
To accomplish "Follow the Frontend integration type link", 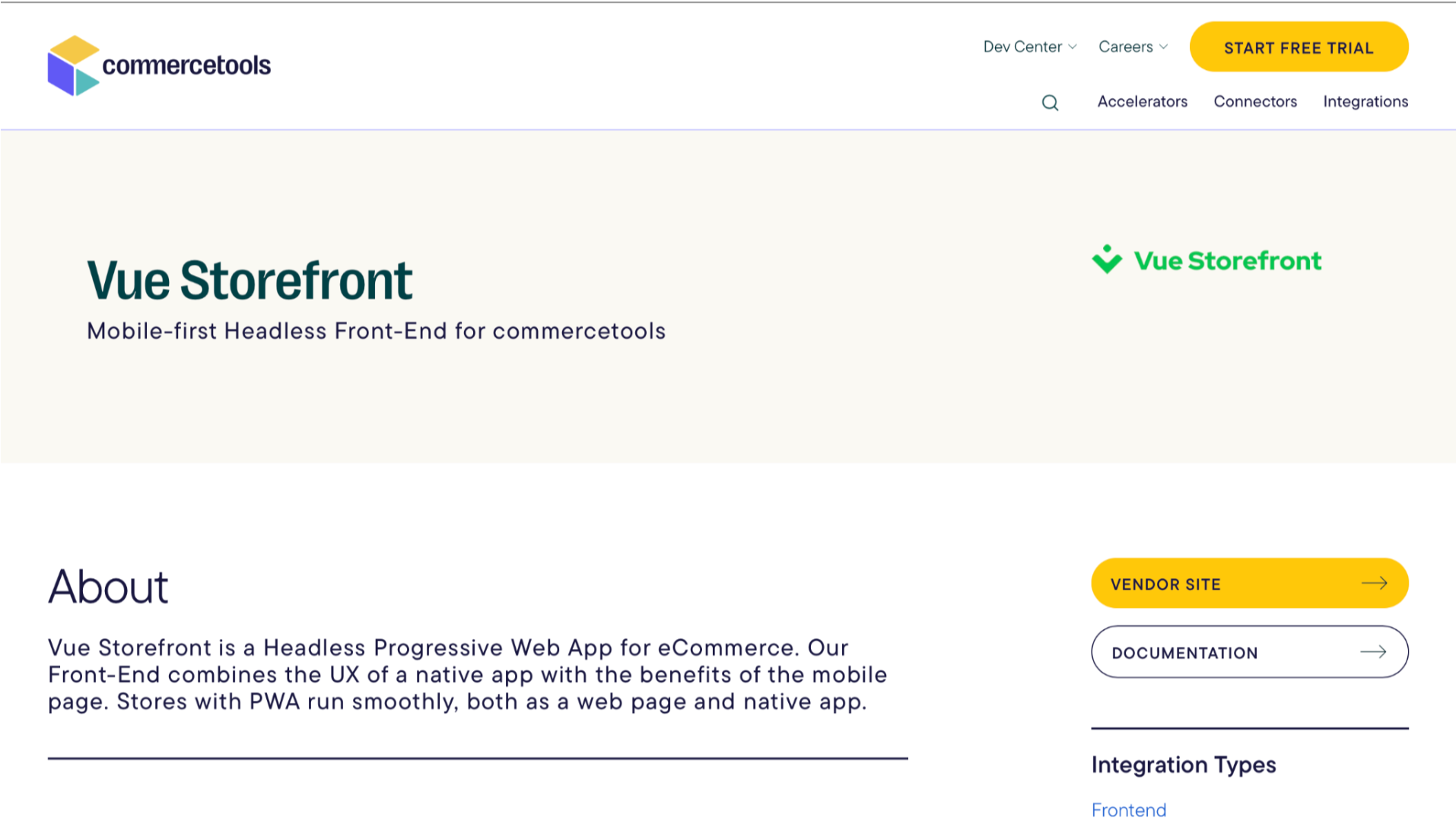I will point(1128,810).
